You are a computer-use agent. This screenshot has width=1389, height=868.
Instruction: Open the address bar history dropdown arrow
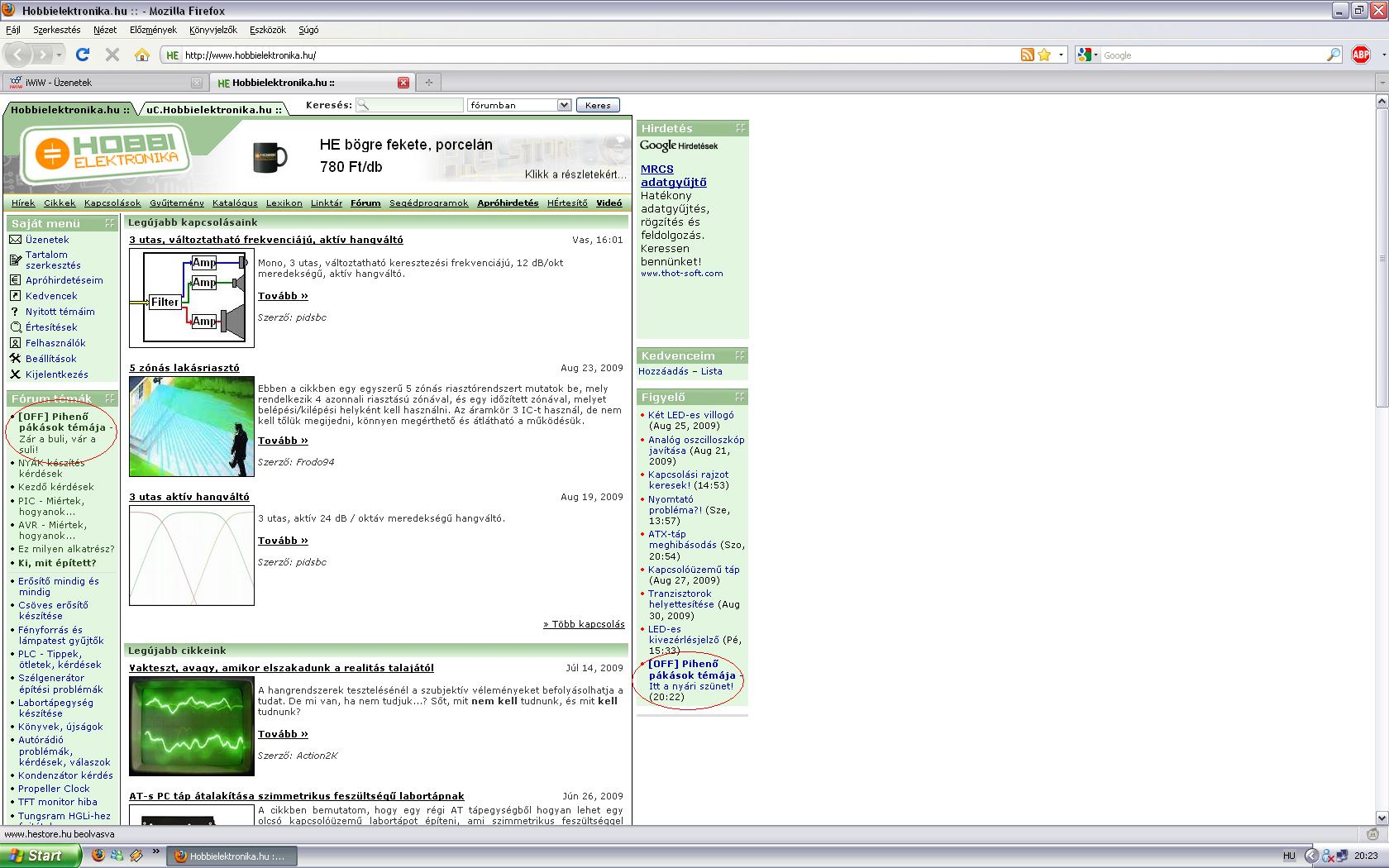click(1062, 55)
